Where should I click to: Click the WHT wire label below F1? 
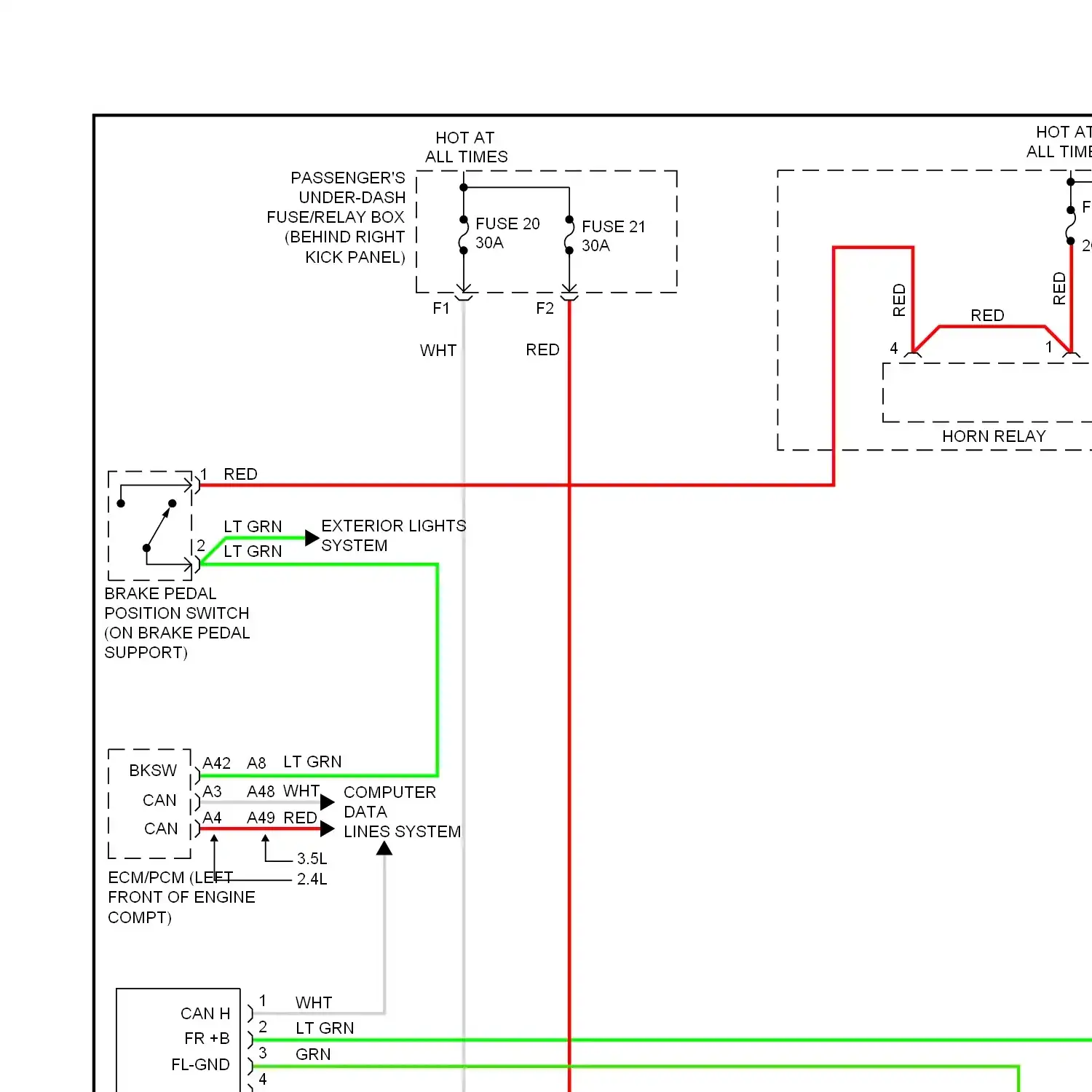point(438,351)
